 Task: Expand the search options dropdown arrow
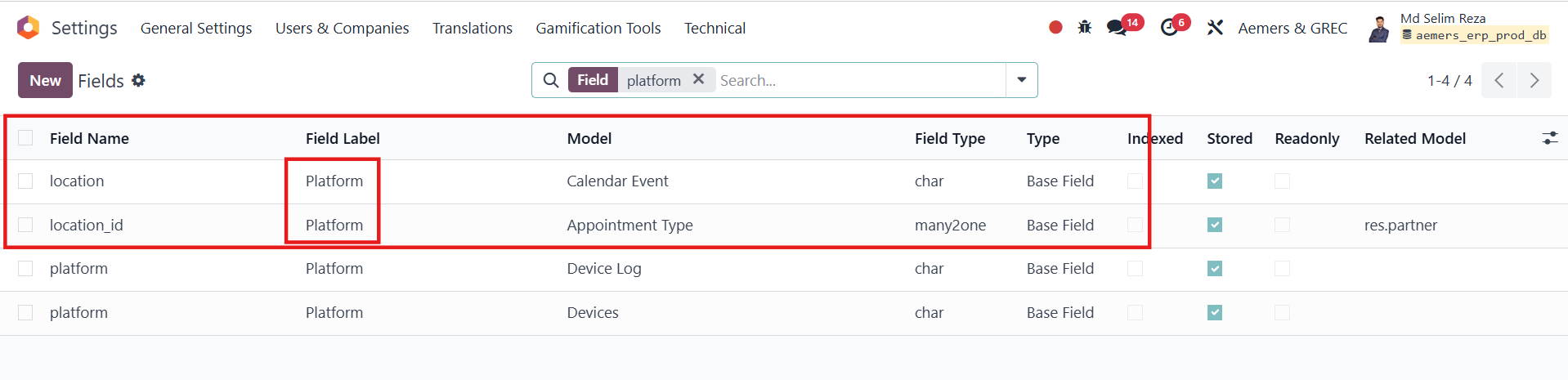(x=1021, y=80)
